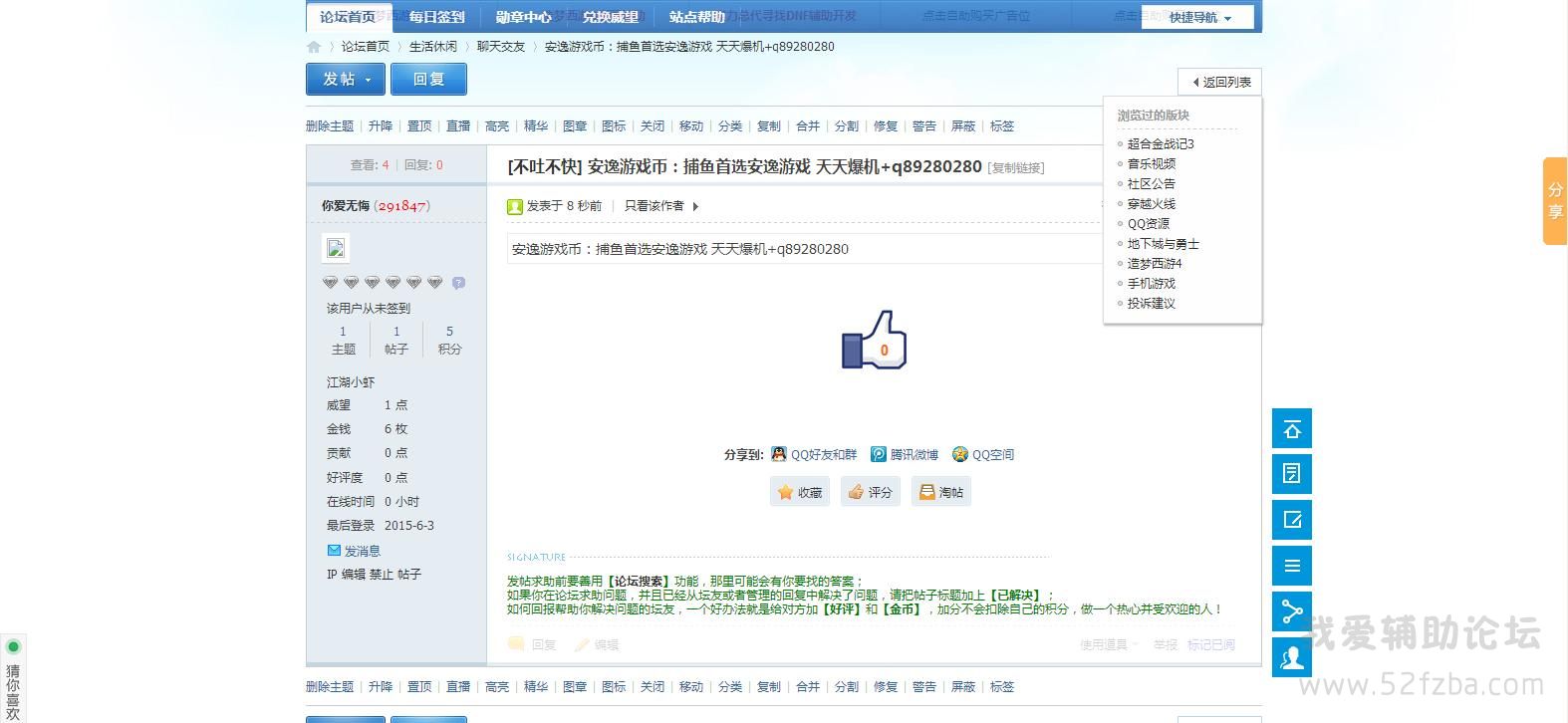This screenshot has width=1568, height=723.
Task: Click the user profile blue sidebar icon
Action: click(1292, 657)
